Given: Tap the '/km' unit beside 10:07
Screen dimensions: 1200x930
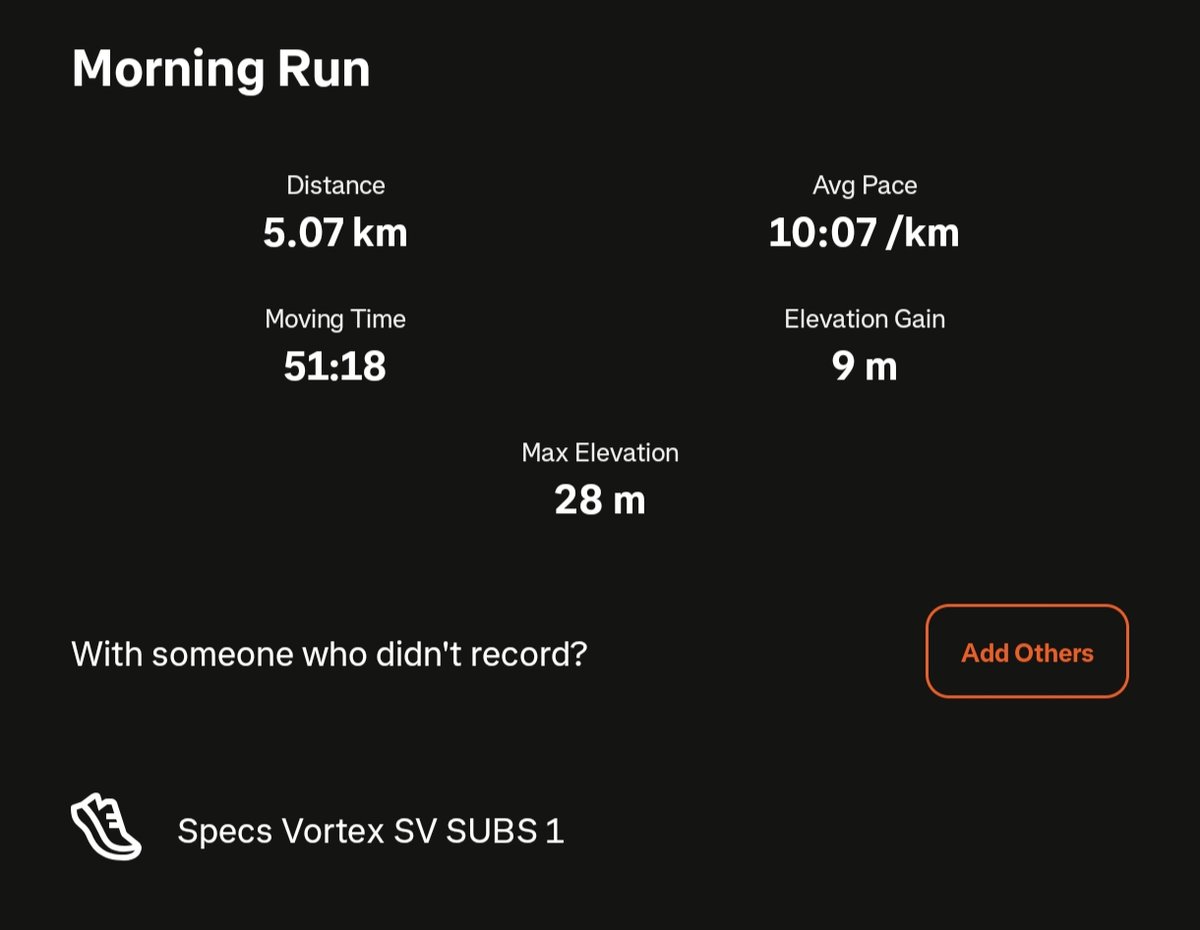Looking at the screenshot, I should coord(923,233).
